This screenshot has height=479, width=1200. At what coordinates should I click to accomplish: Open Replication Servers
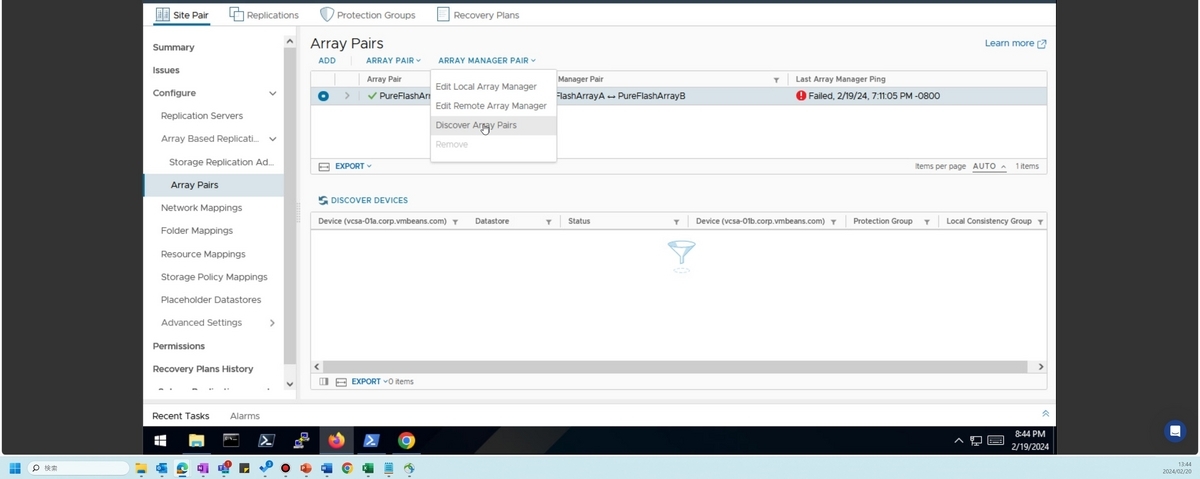(x=202, y=116)
